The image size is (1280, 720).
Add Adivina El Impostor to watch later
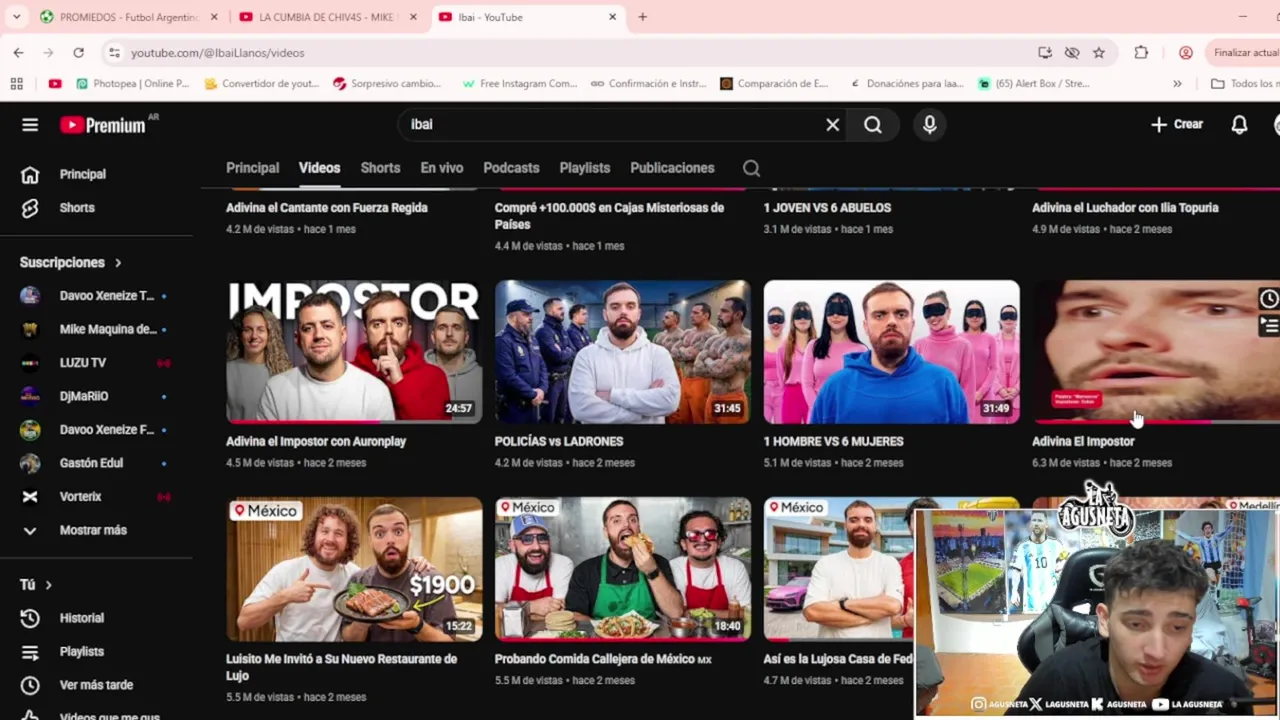(x=1268, y=298)
